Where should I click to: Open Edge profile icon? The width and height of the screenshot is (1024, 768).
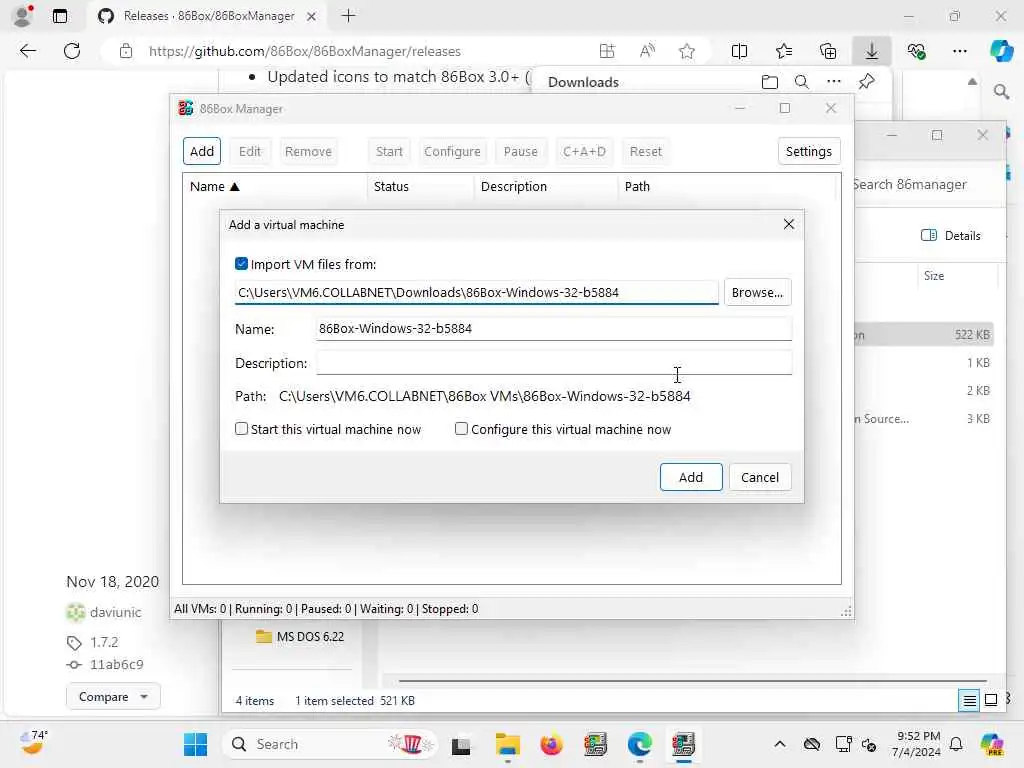pyautogui.click(x=22, y=16)
